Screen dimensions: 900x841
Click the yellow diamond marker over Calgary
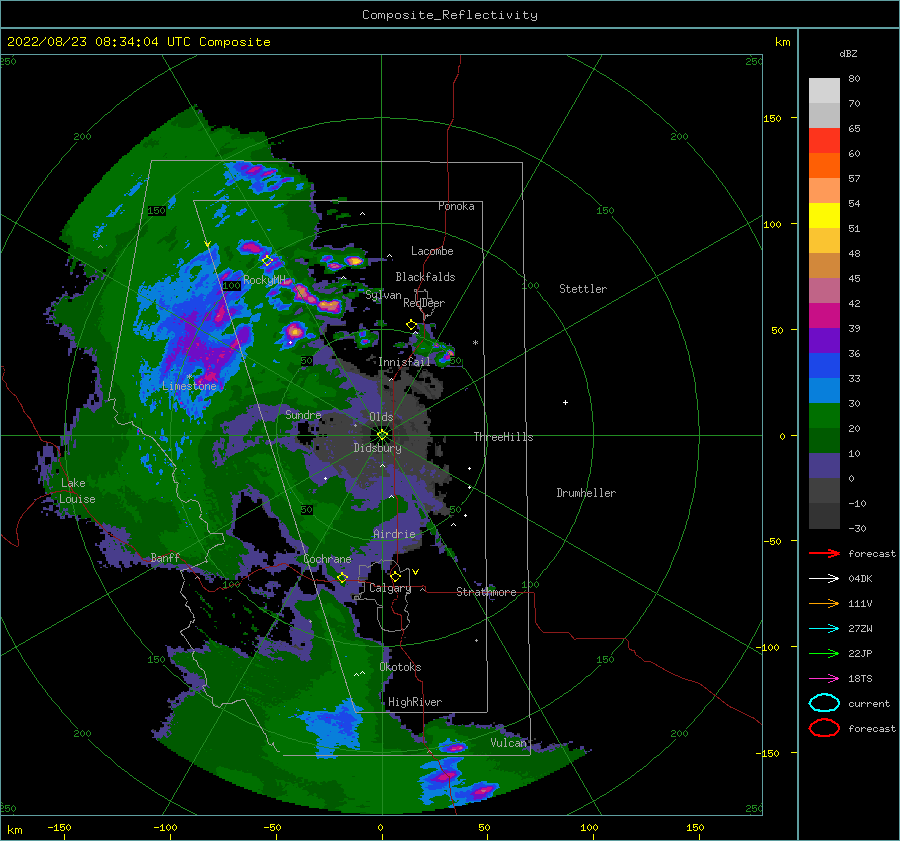tap(395, 576)
